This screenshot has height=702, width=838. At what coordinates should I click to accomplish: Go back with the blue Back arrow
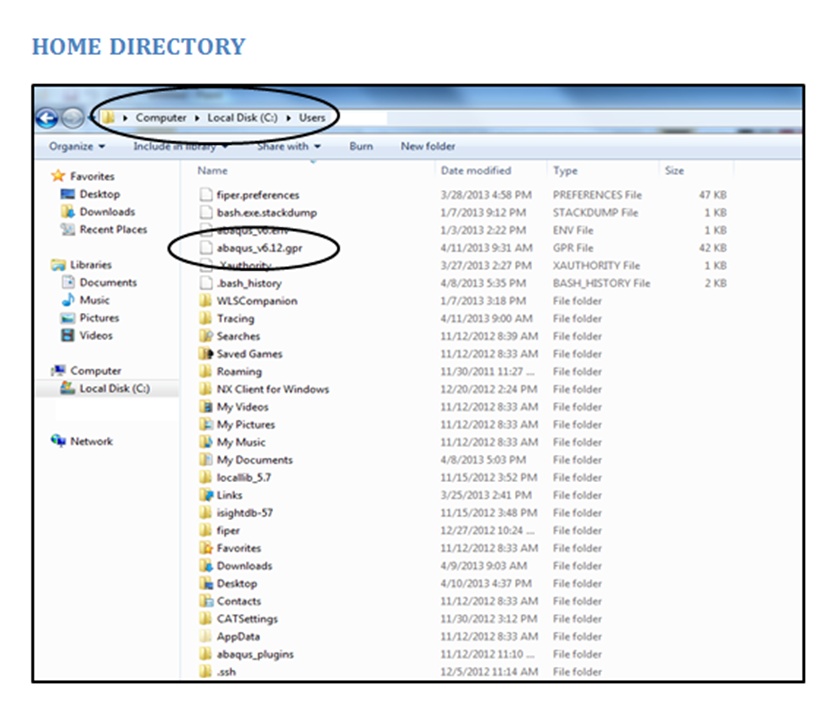(x=47, y=118)
